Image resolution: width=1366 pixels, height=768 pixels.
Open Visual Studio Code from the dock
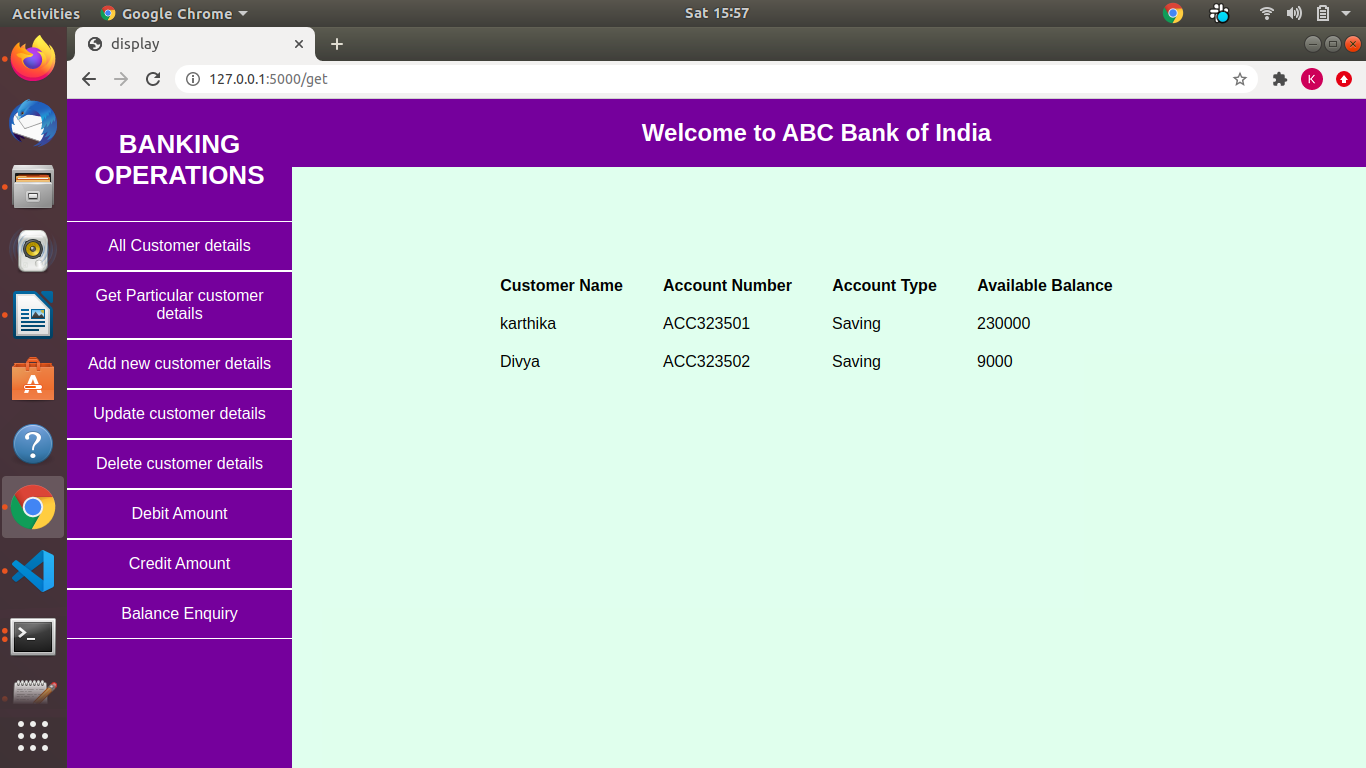(x=33, y=571)
